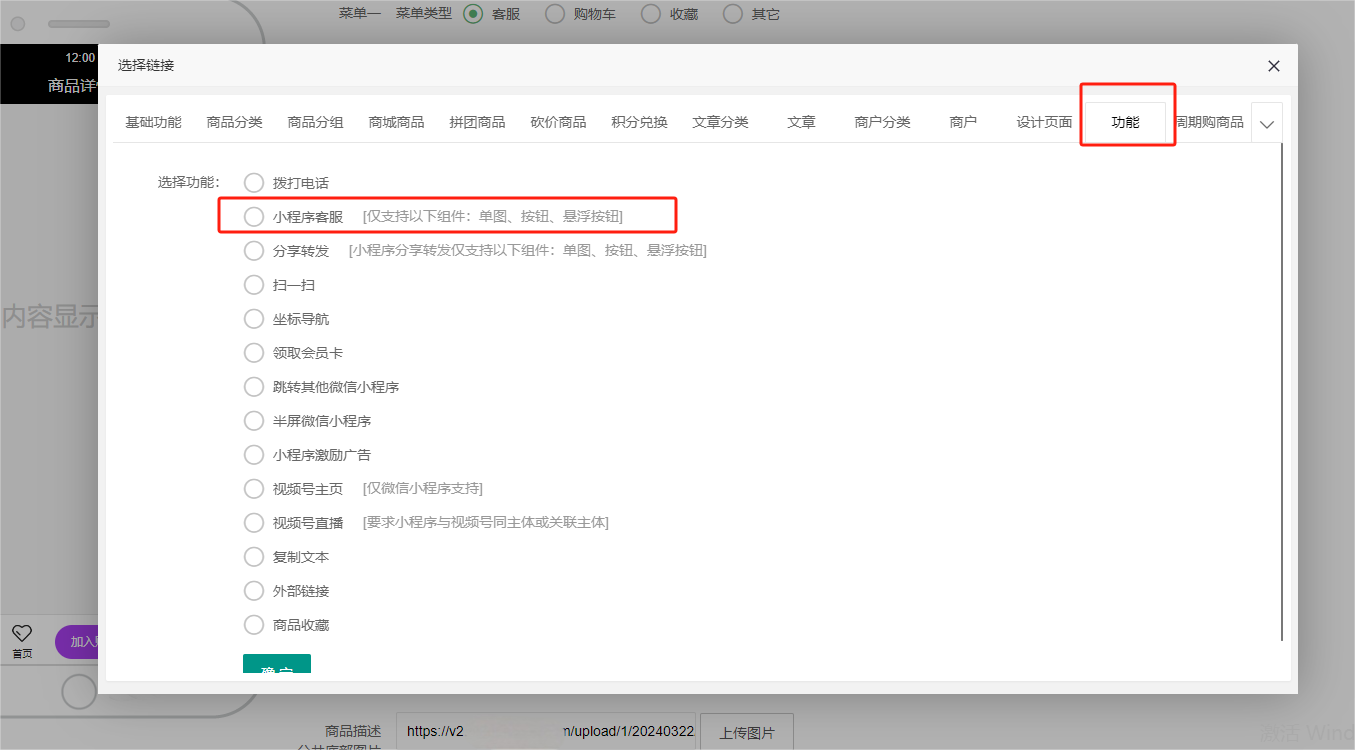1355x750 pixels.
Task: Select the 拨打电话 radio option
Action: pyautogui.click(x=254, y=183)
